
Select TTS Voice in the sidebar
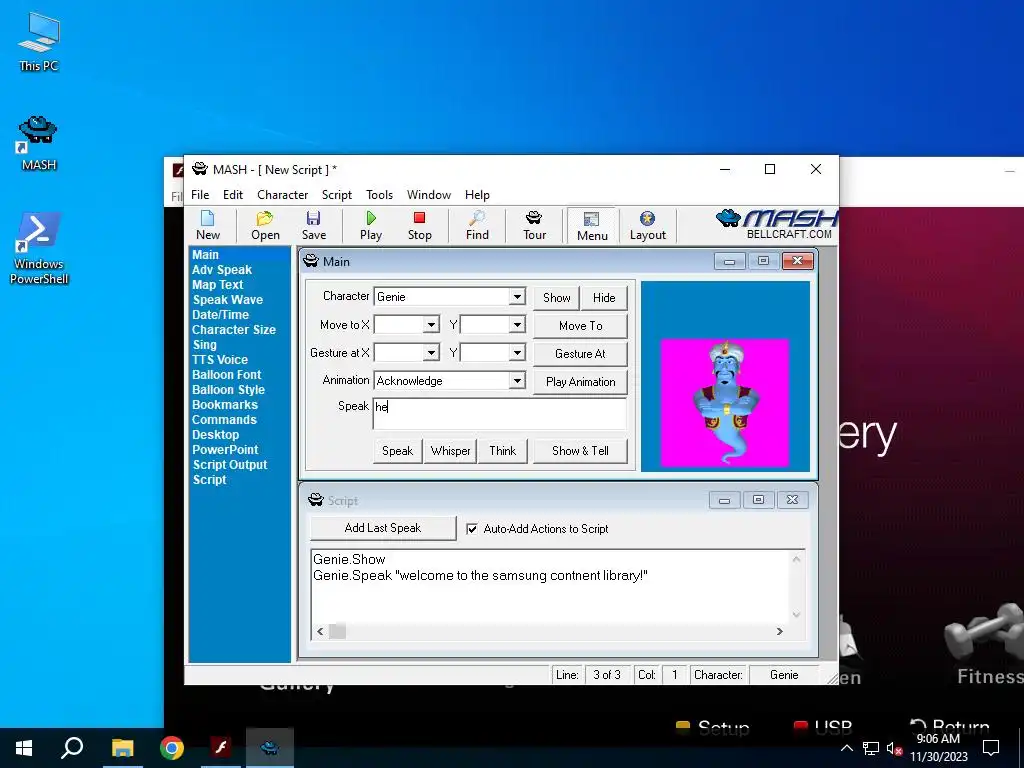tap(219, 360)
